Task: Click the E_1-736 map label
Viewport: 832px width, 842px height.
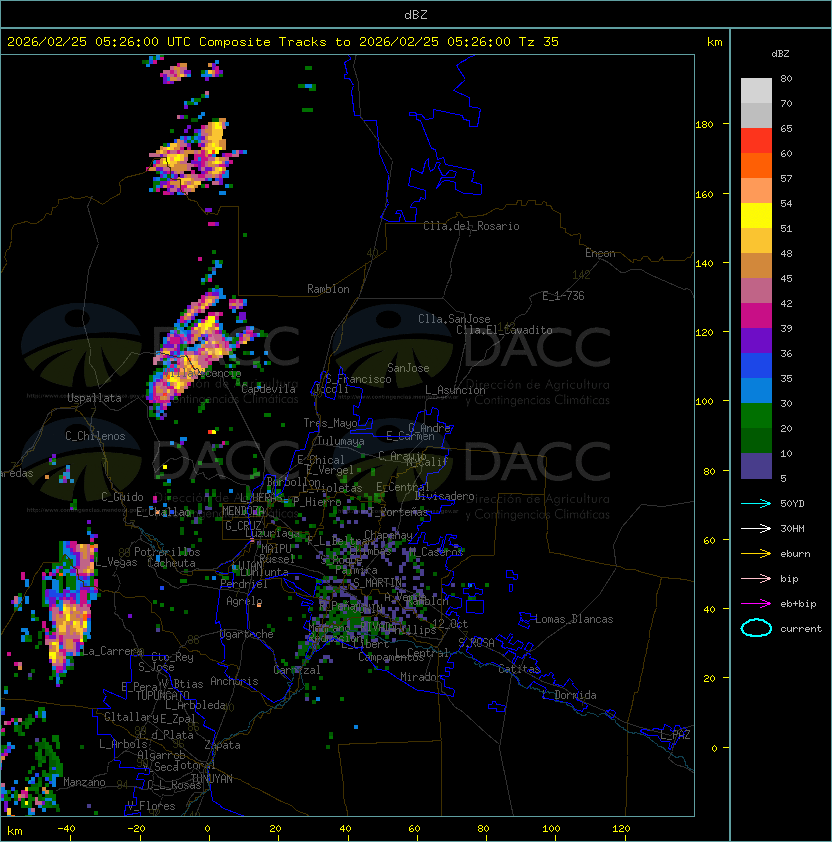Action: (563, 296)
